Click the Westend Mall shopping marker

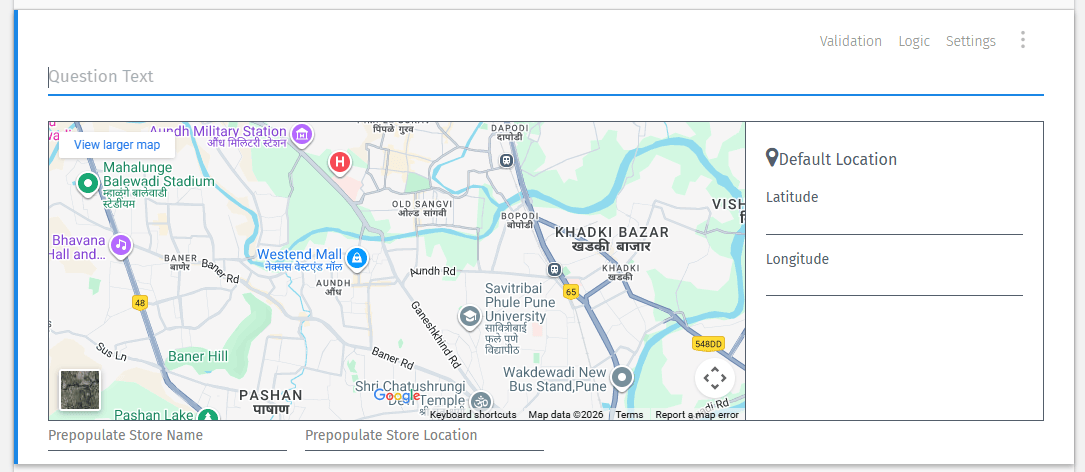(357, 260)
